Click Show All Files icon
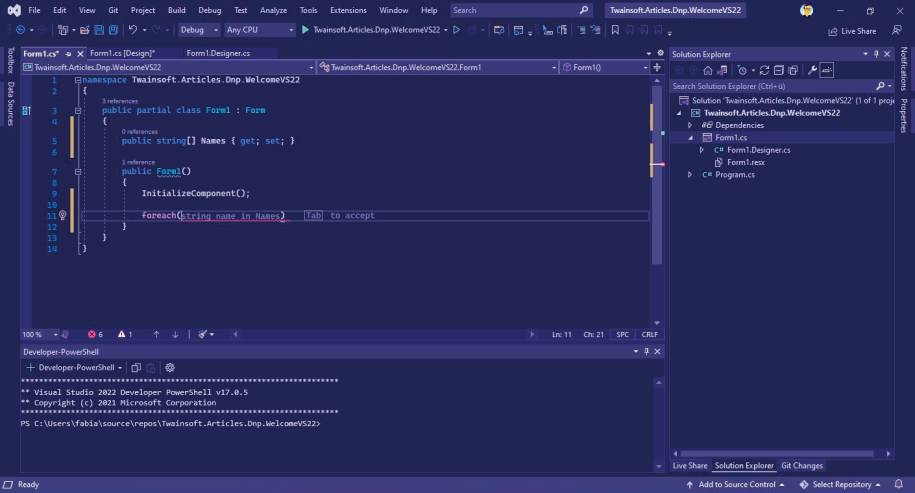Image resolution: width=915 pixels, height=493 pixels. click(793, 70)
